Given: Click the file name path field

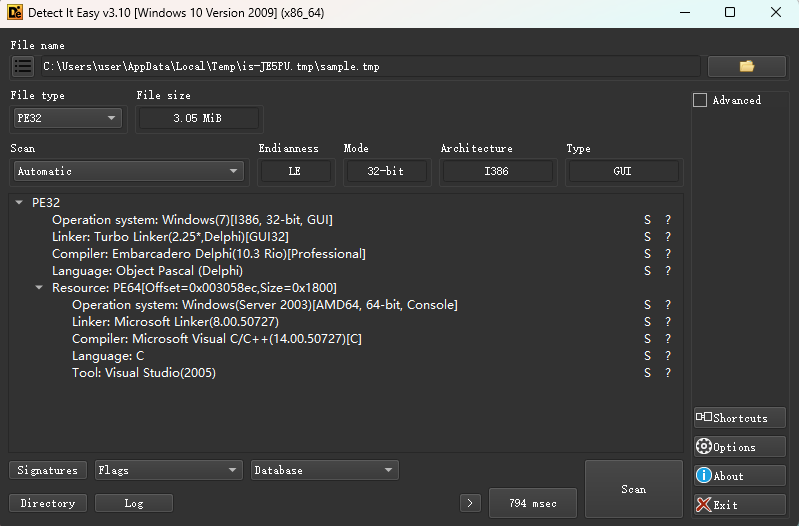Looking at the screenshot, I should click(x=370, y=66).
